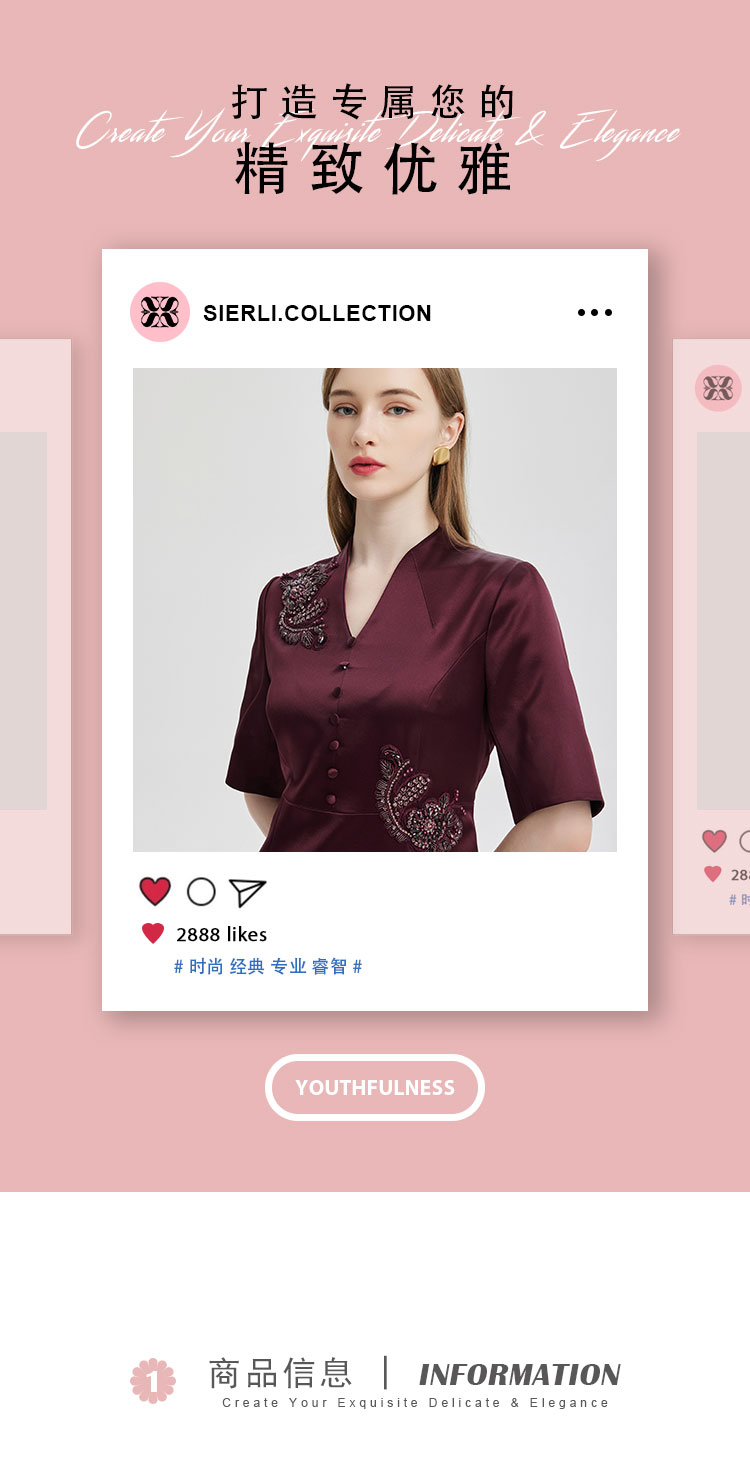
Task: Open the three-dot more options menu
Action: (595, 313)
